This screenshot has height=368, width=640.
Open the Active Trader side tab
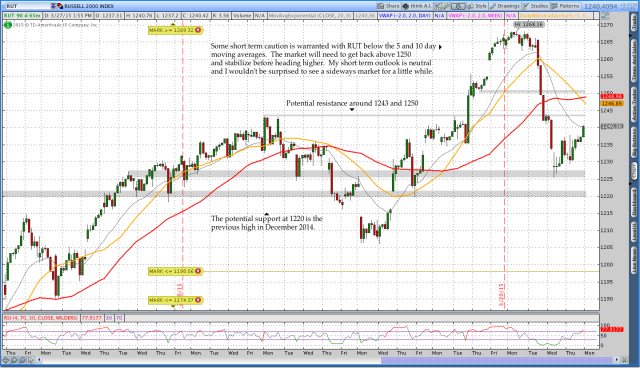(x=634, y=104)
